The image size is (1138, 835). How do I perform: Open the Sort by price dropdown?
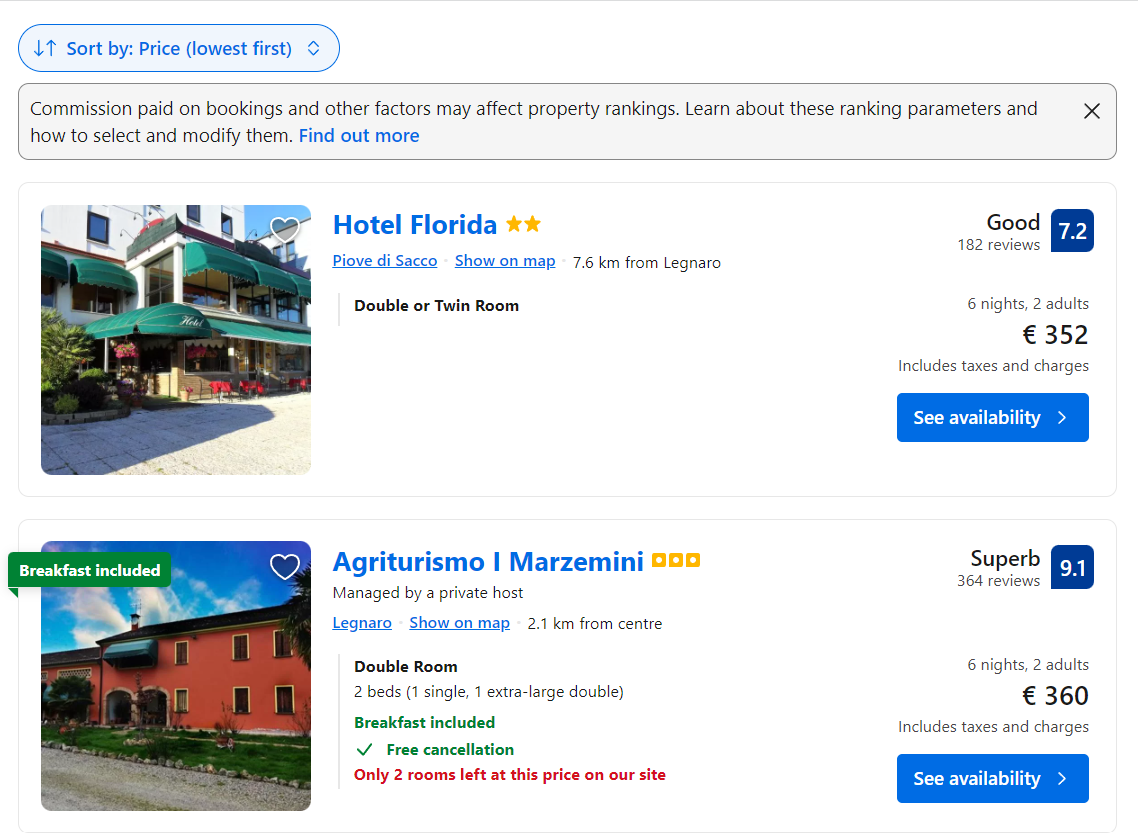179,48
